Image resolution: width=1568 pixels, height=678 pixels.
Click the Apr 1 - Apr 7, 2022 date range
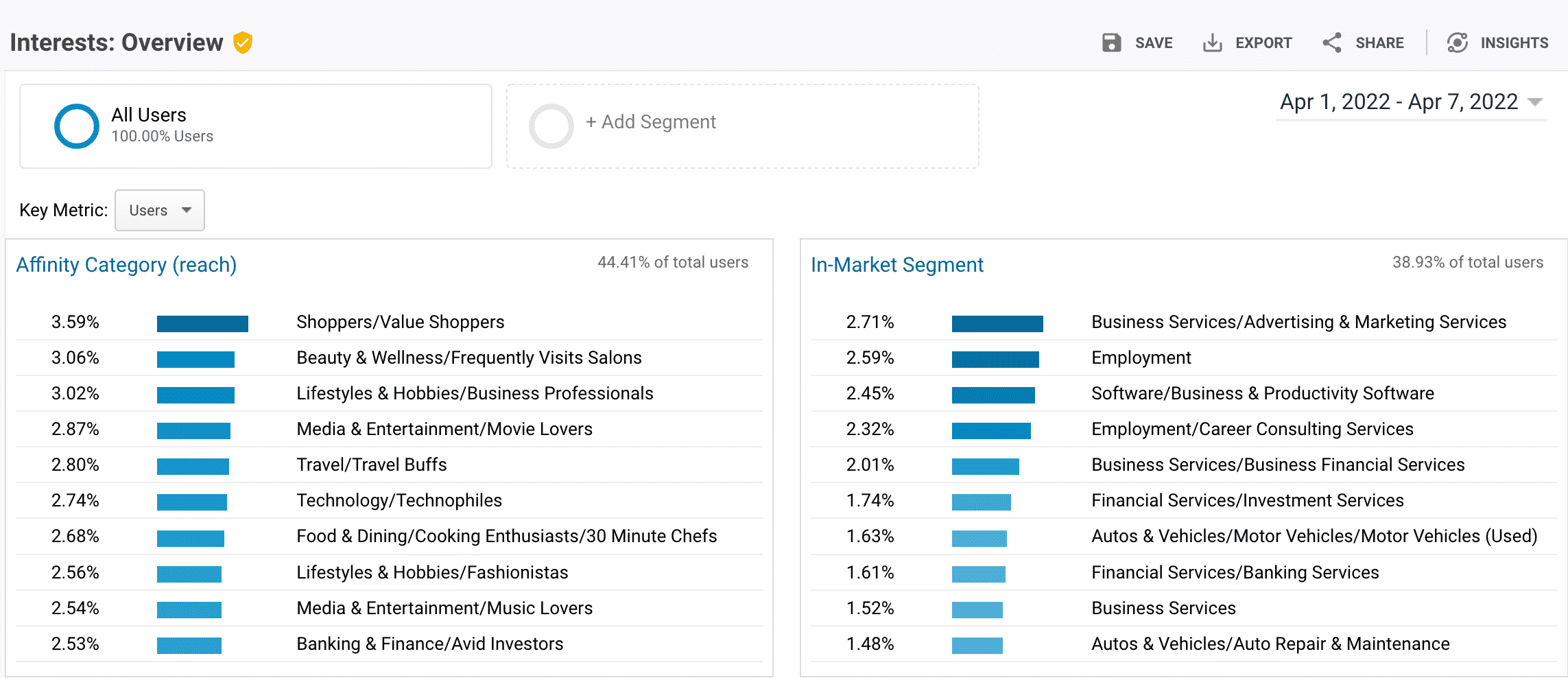(1398, 102)
